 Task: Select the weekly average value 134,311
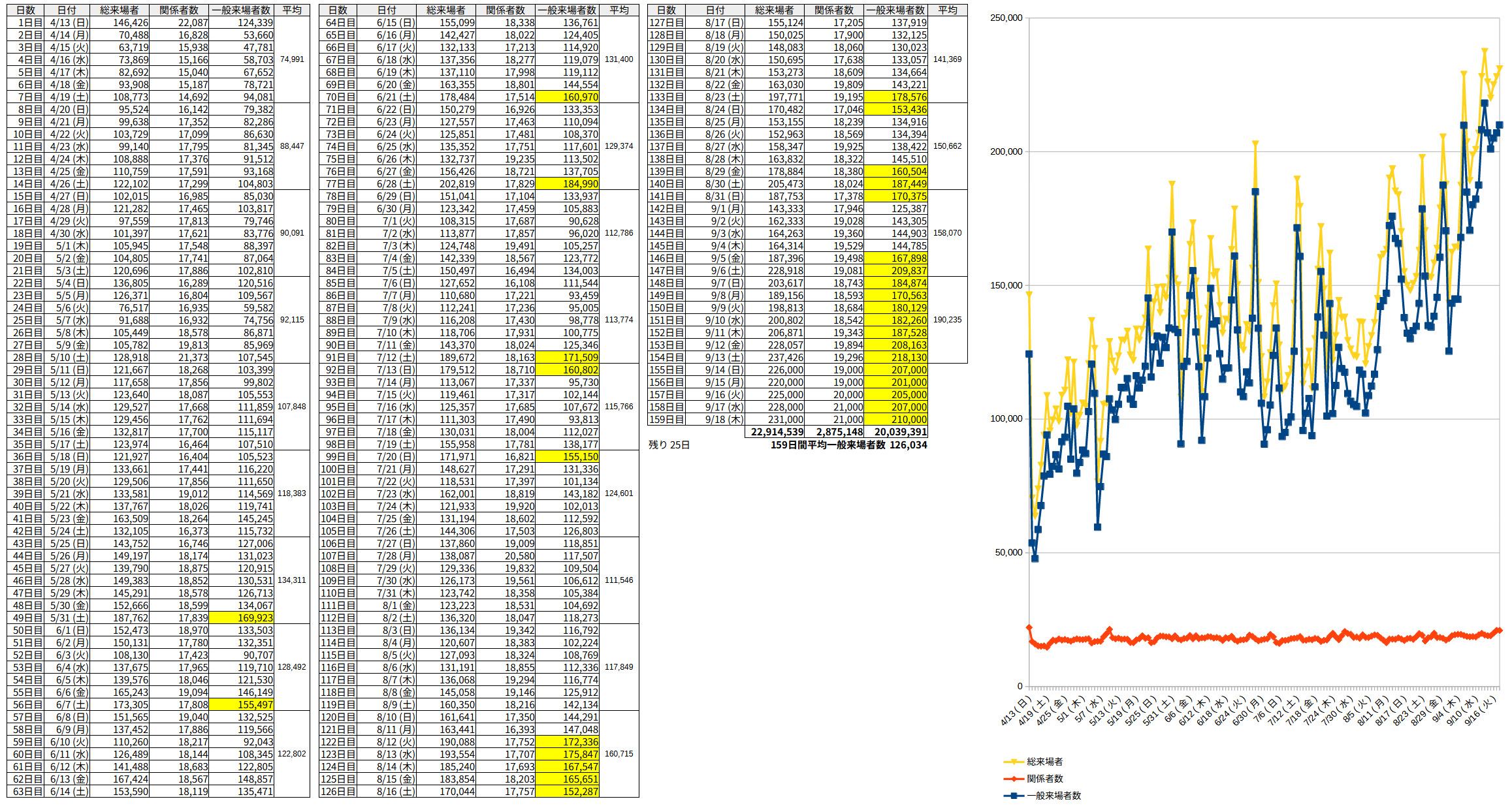click(292, 580)
